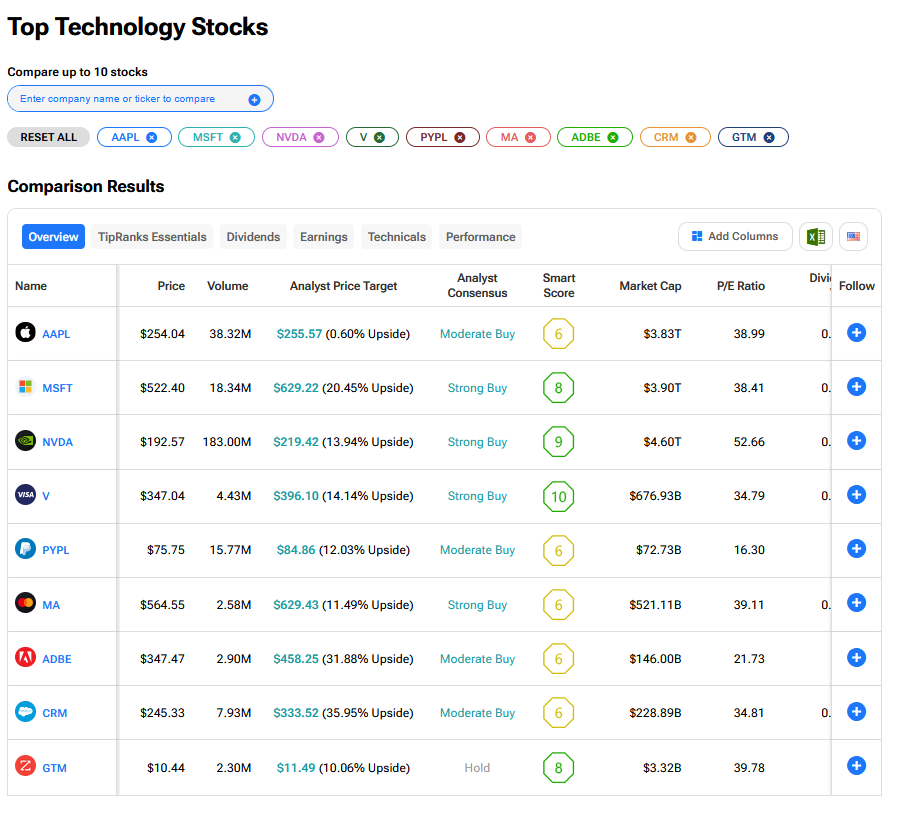Follow AAPL with the plus icon
This screenshot has height=816, width=909.
click(x=856, y=333)
